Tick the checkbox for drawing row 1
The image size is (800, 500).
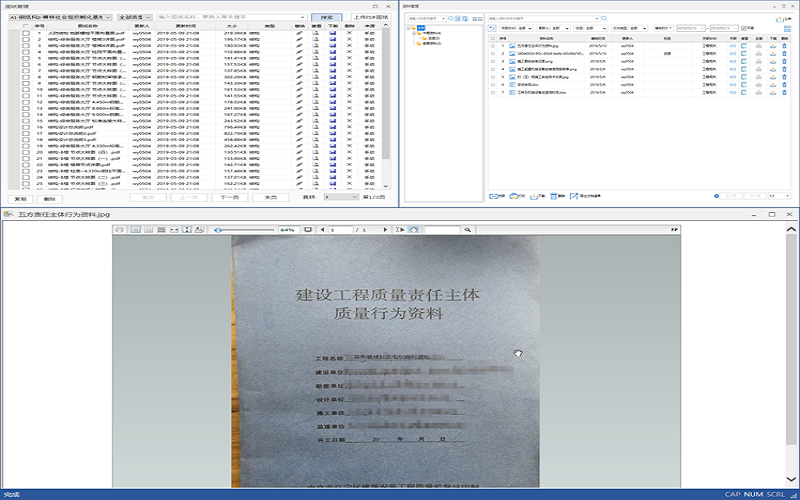(x=26, y=33)
